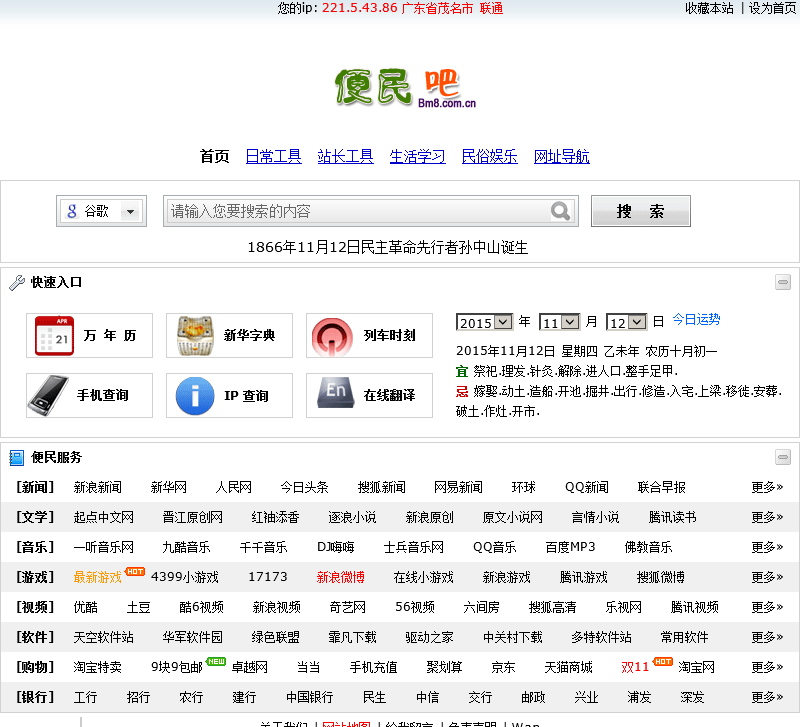Collapse the 快速入口 panel
Viewport: 800px width, 727px height.
[783, 282]
